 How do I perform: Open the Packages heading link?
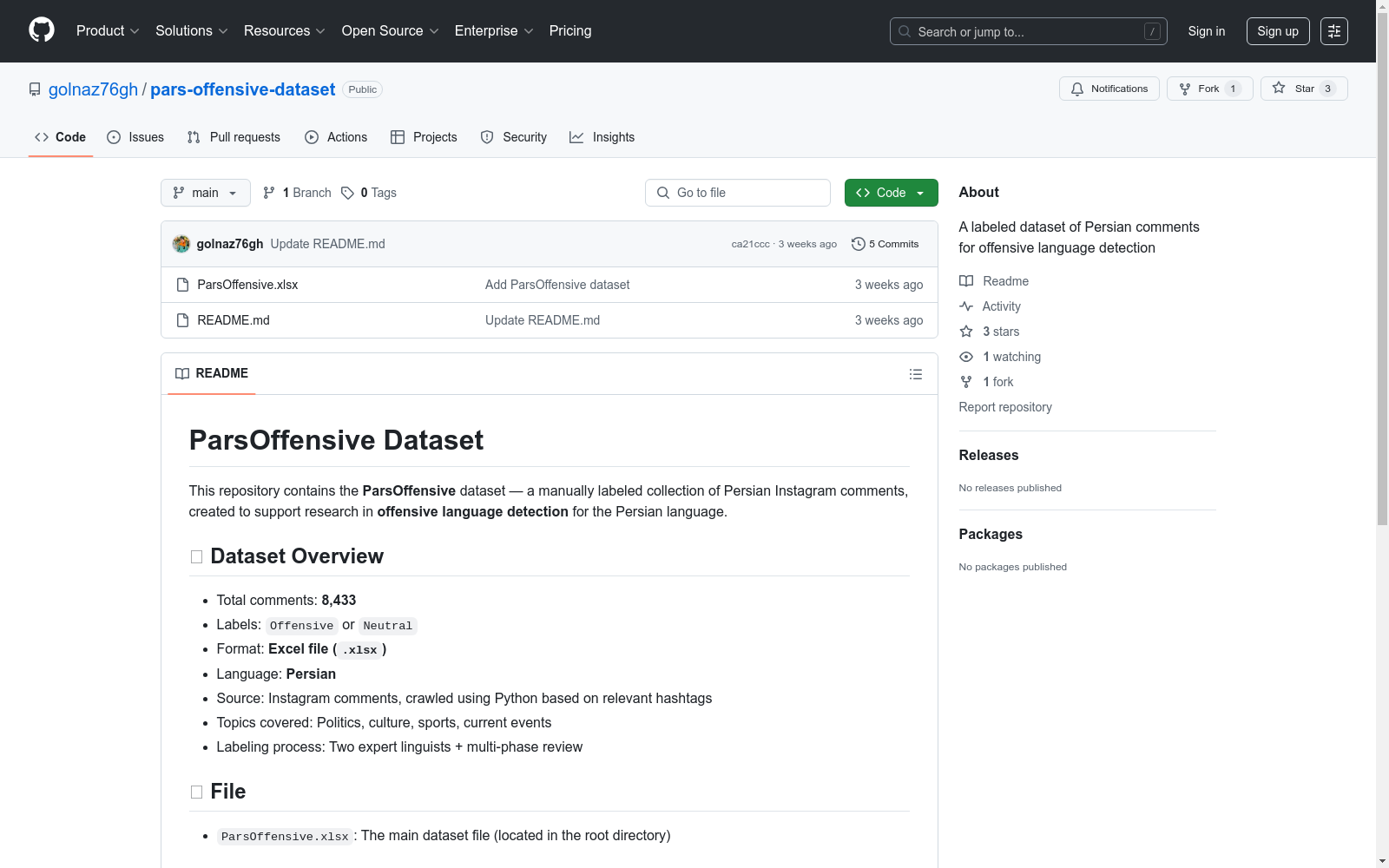(x=991, y=534)
